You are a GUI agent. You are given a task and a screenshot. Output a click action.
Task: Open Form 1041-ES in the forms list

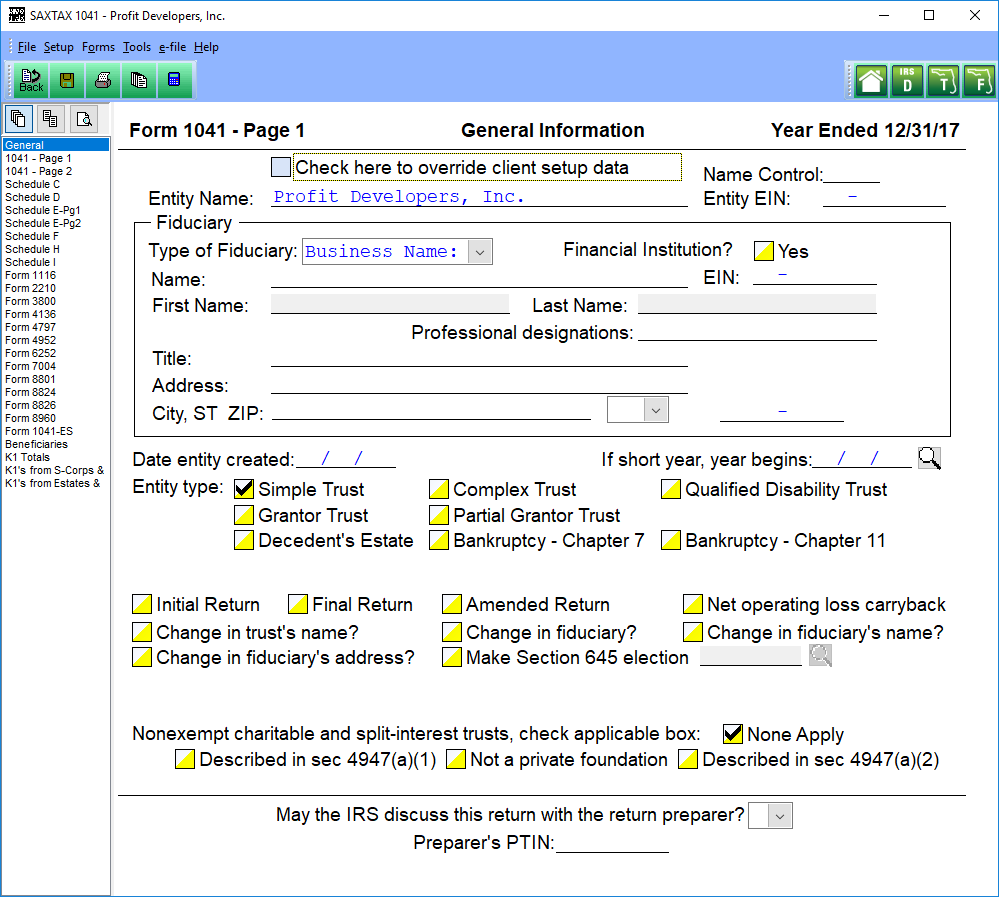point(39,431)
